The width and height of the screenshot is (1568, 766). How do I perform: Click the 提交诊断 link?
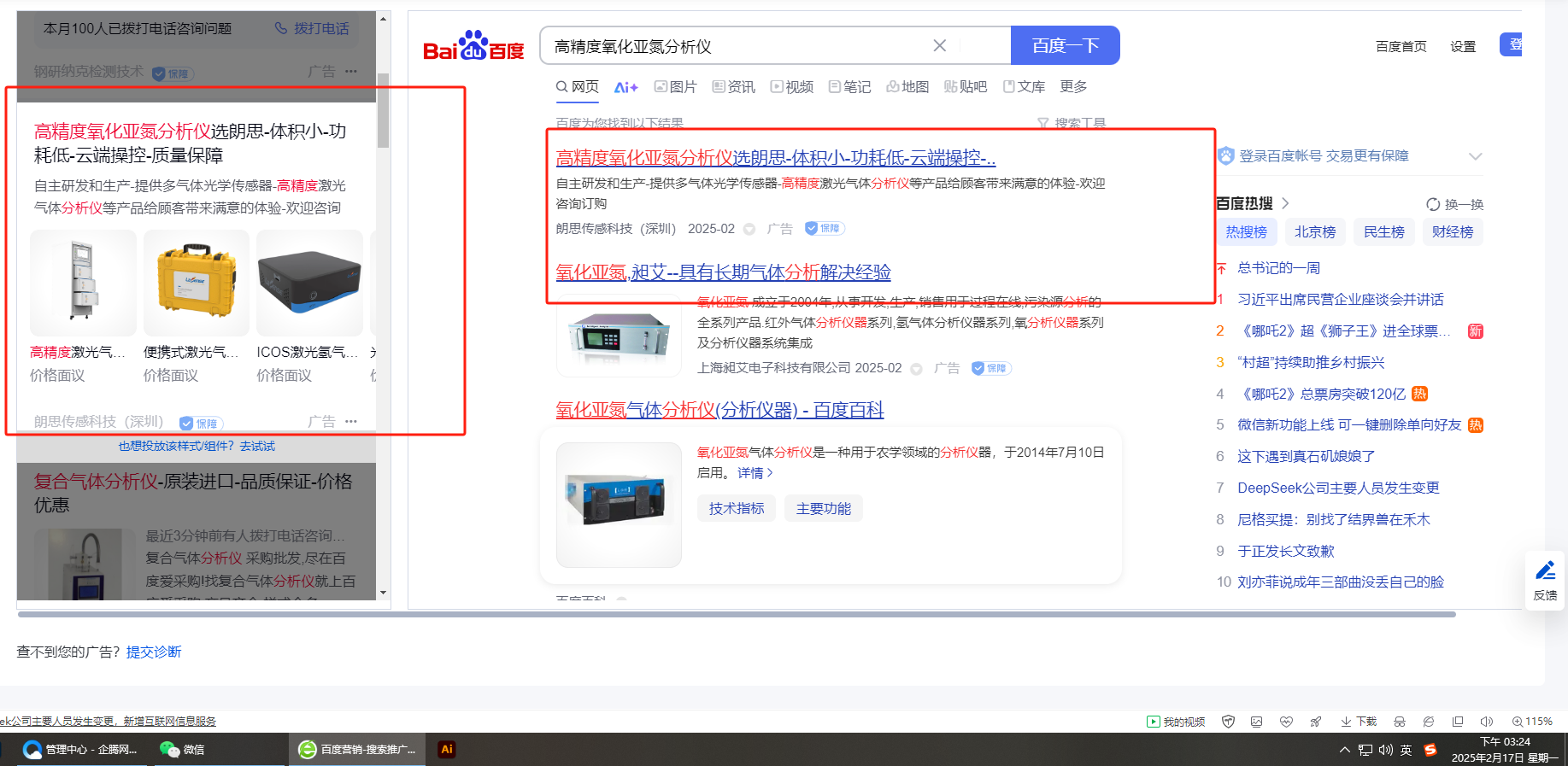tap(154, 652)
